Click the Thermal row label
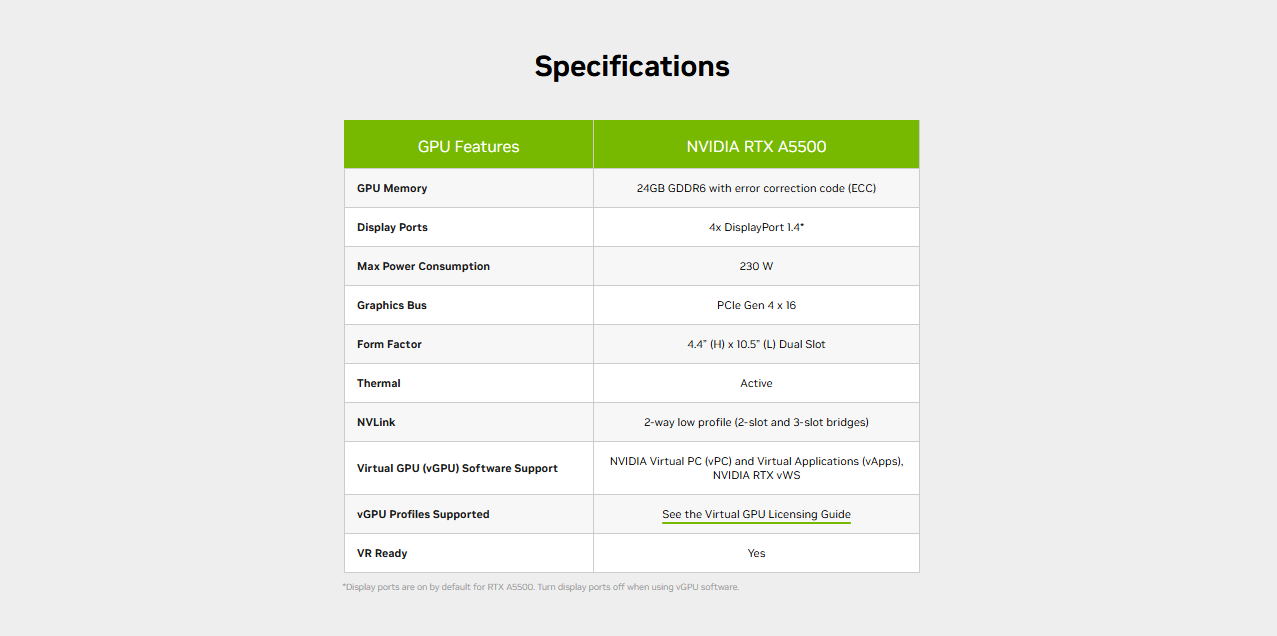1277x636 pixels. [379, 383]
